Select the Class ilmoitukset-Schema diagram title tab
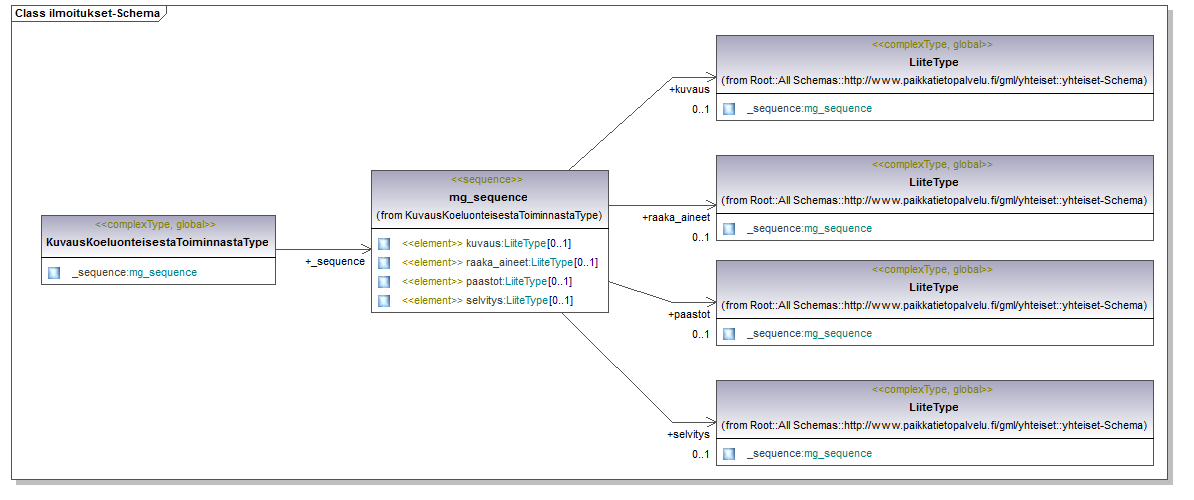The width and height of the screenshot is (1194, 500). [x=88, y=13]
